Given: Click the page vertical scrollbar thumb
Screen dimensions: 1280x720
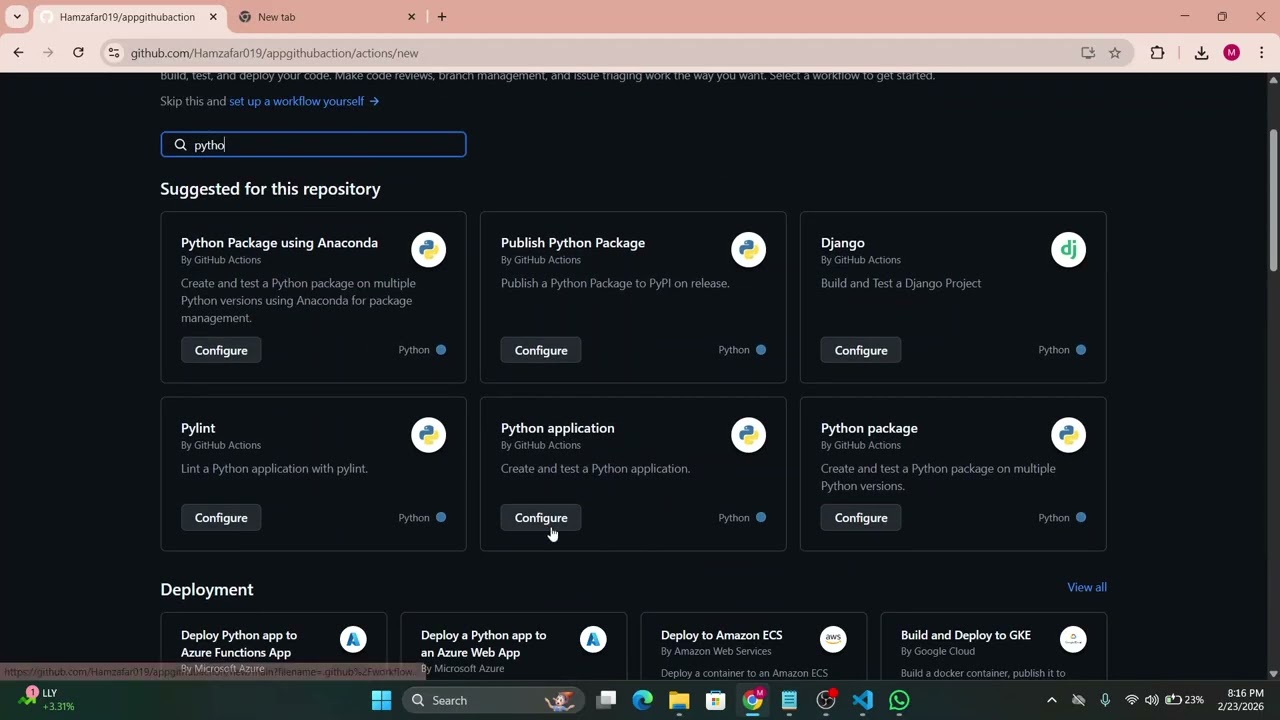Looking at the screenshot, I should [x=1273, y=200].
